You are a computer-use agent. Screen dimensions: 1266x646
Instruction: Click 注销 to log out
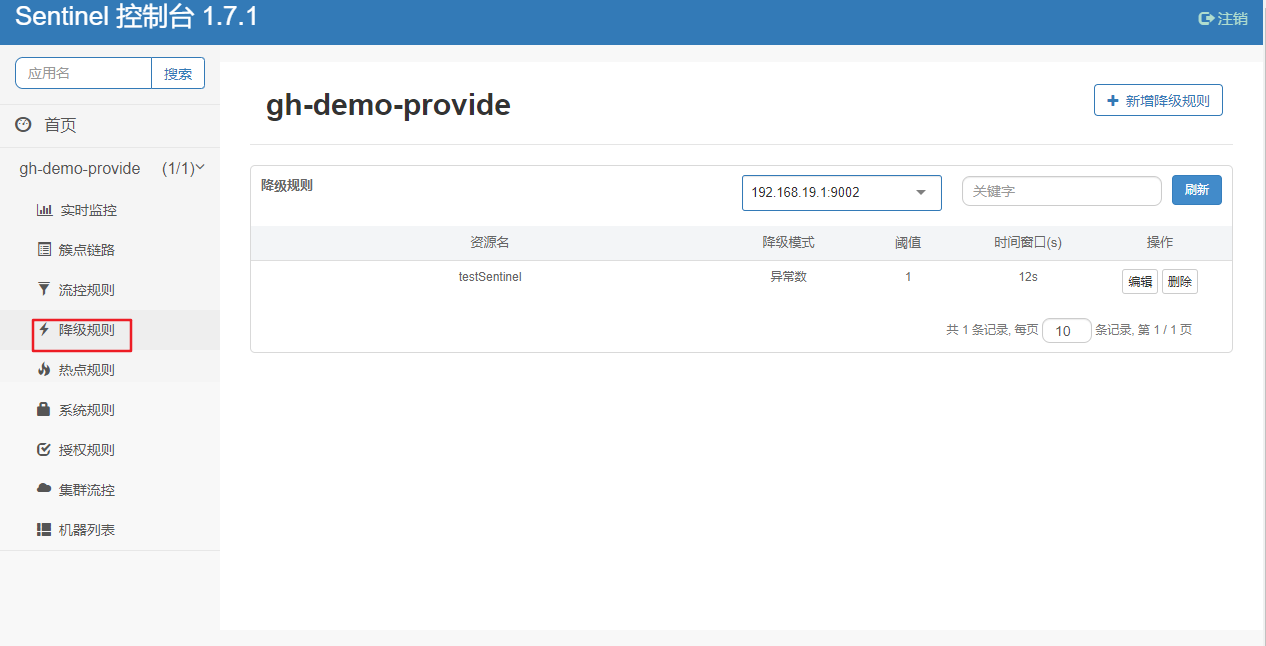click(x=1233, y=19)
